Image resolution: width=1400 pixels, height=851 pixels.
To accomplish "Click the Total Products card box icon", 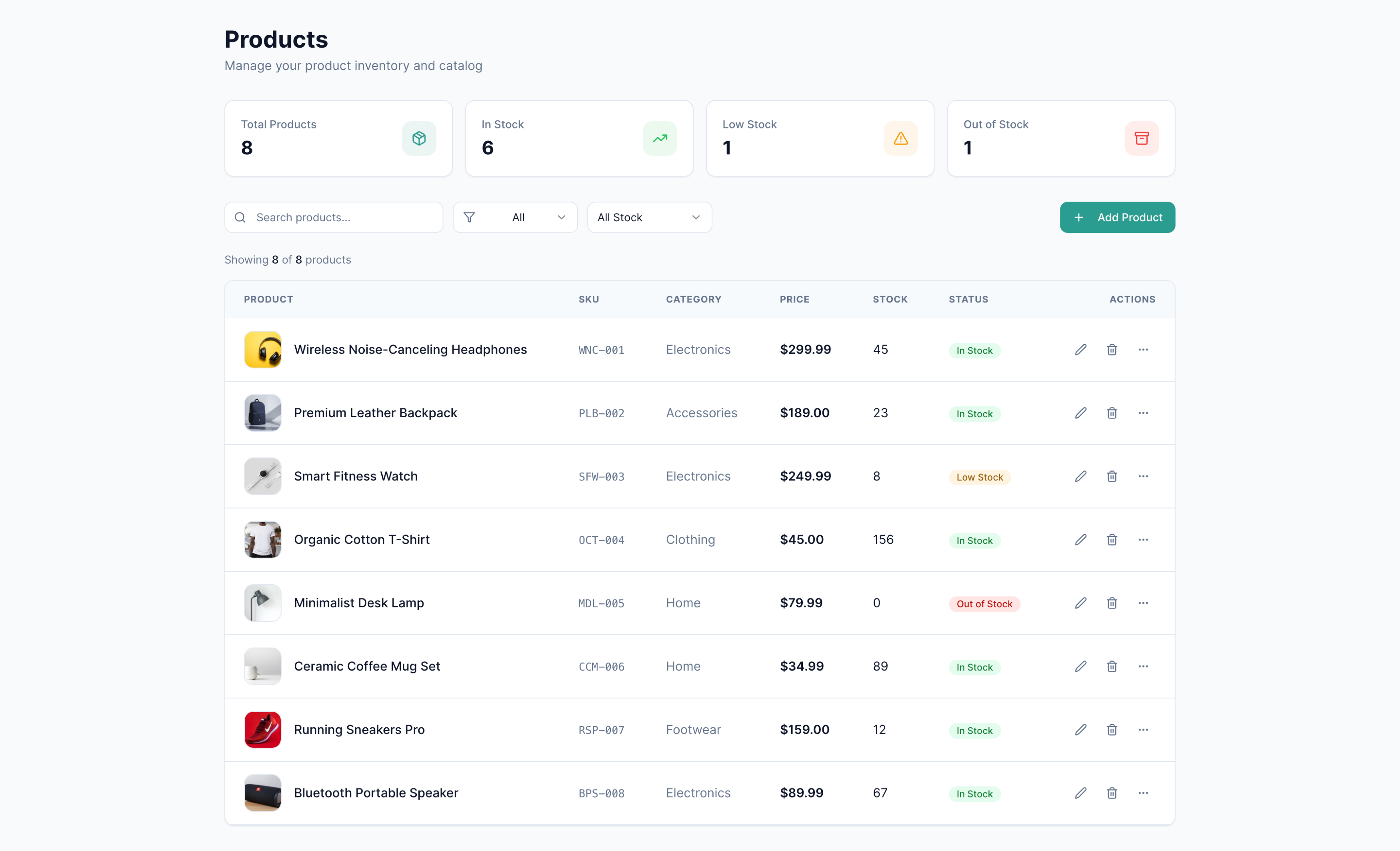I will [x=419, y=138].
